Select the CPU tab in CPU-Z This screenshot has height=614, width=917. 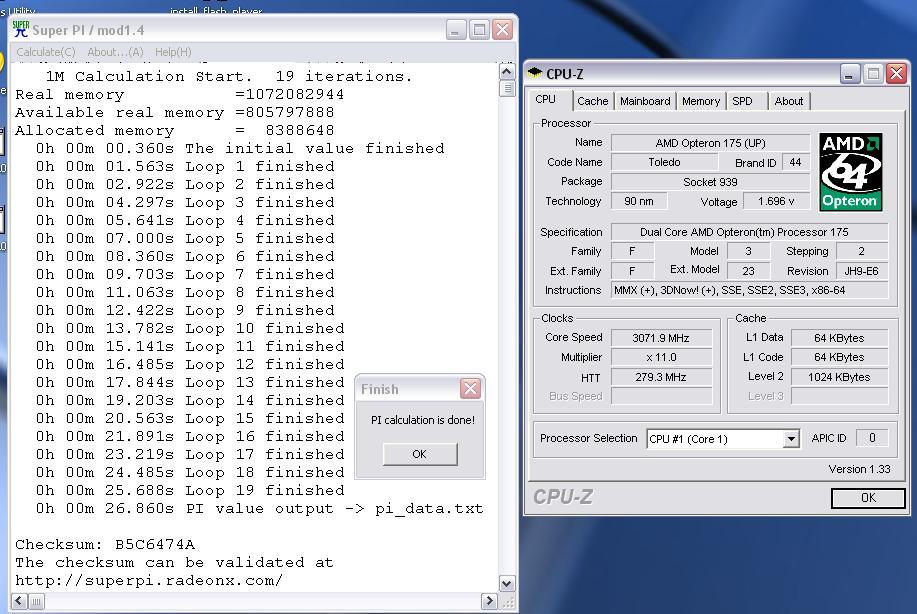546,99
